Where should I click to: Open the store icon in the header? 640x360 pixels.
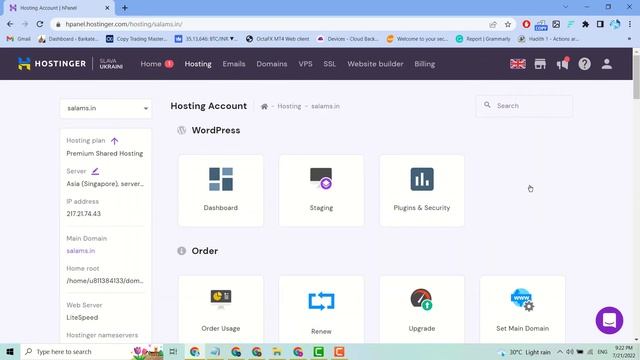point(540,64)
